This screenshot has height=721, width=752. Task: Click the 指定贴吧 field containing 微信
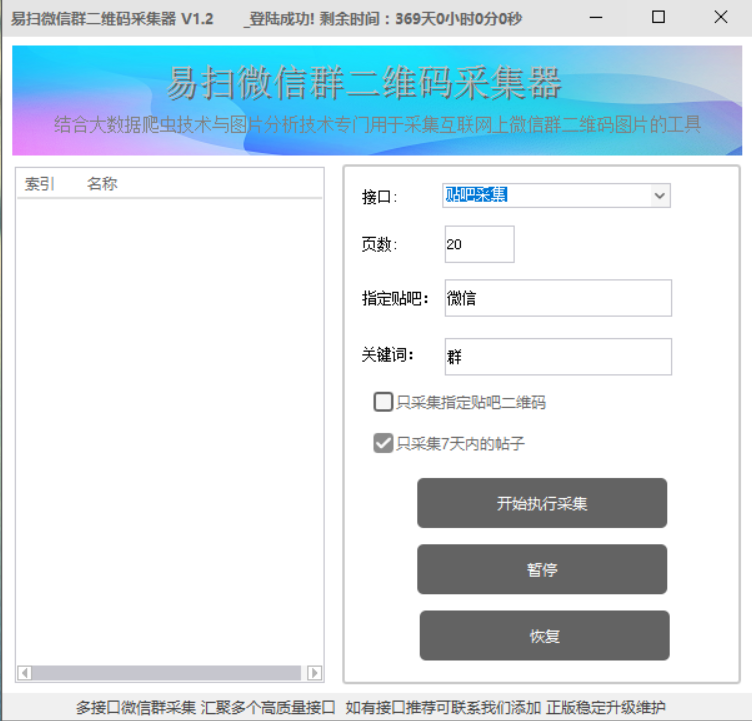(558, 298)
